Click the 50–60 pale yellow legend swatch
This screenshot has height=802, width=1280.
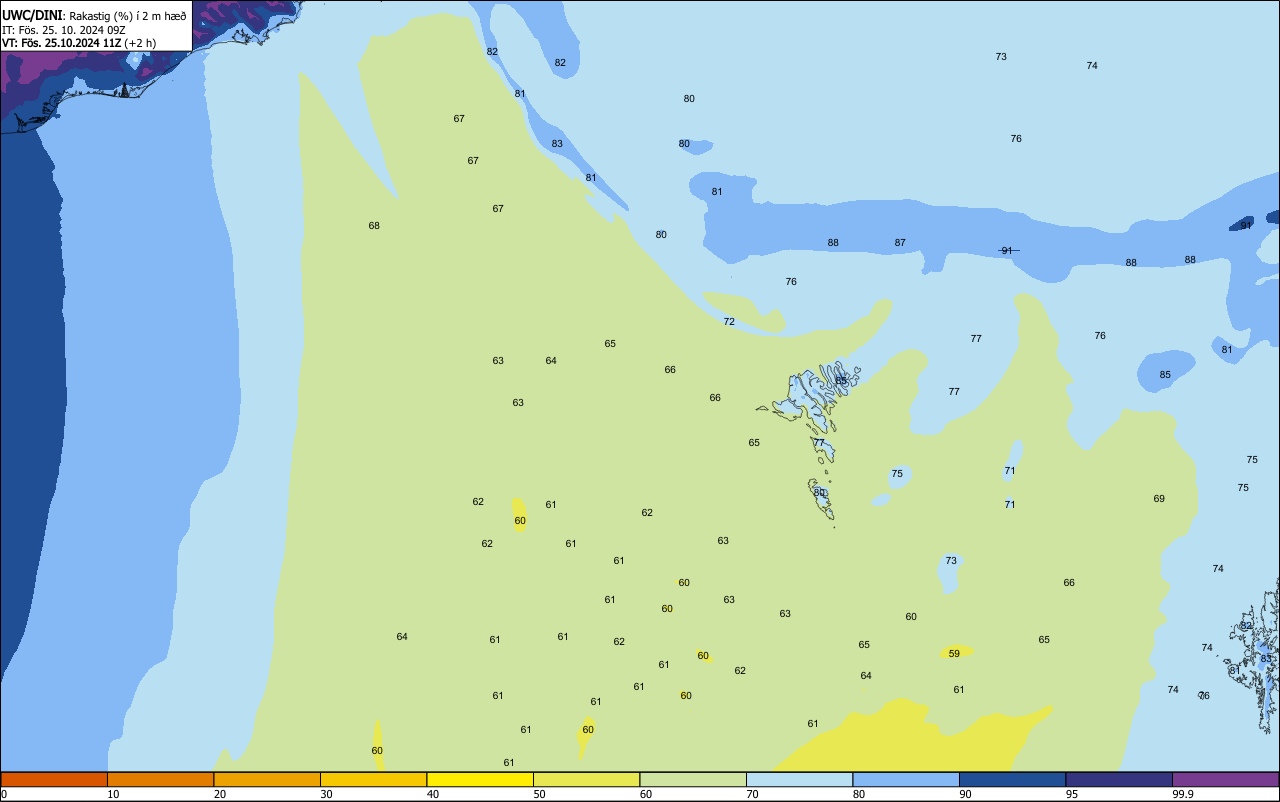[586, 779]
